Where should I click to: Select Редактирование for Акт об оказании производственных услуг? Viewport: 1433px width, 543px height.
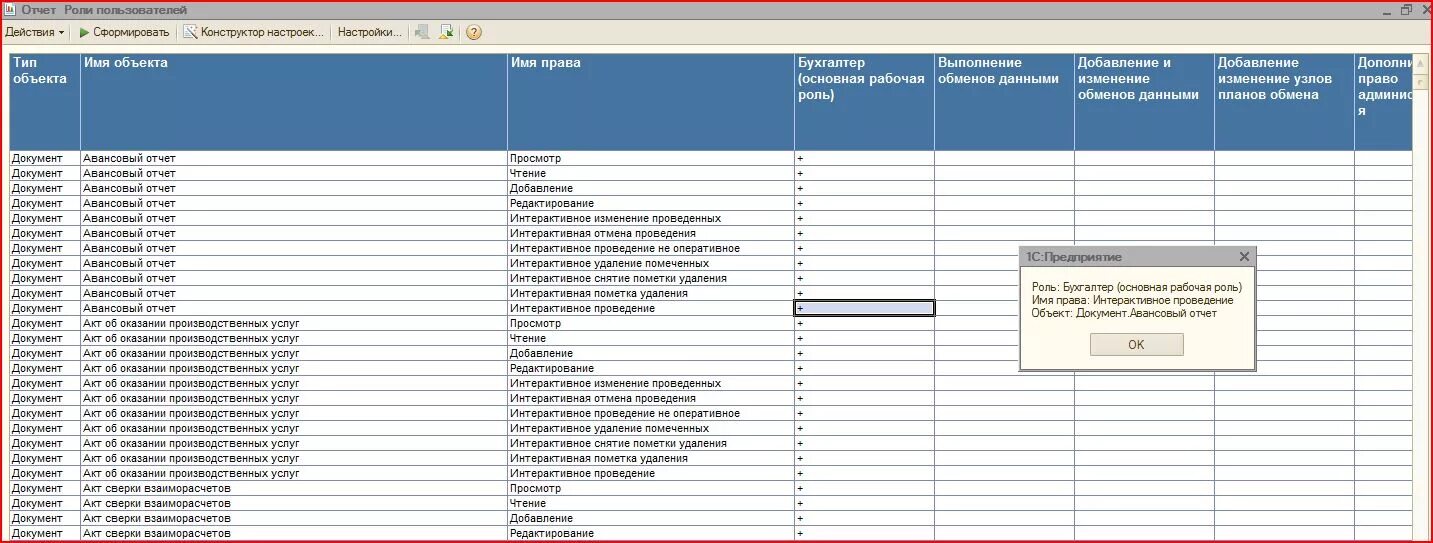pyautogui.click(x=651, y=368)
